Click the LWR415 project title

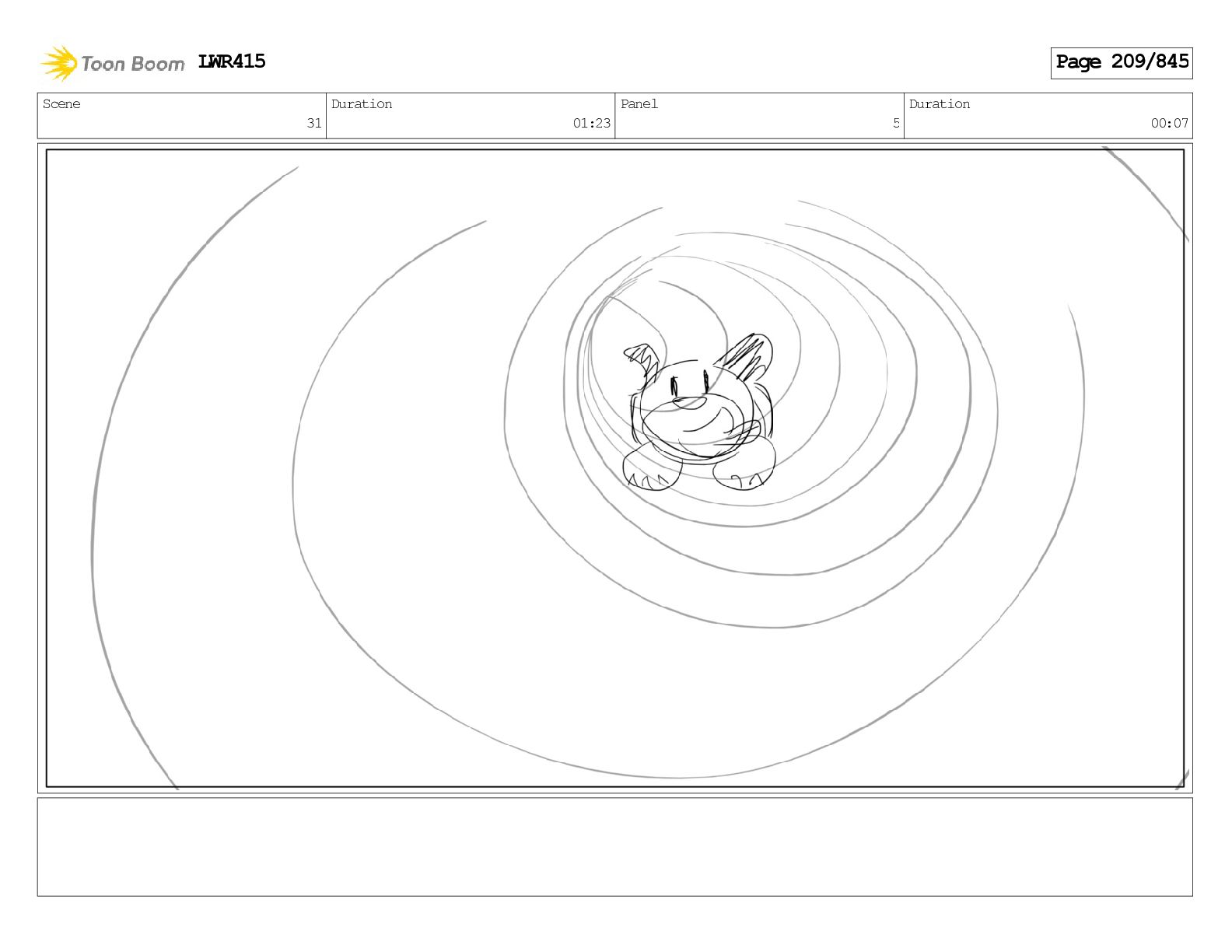coord(232,61)
